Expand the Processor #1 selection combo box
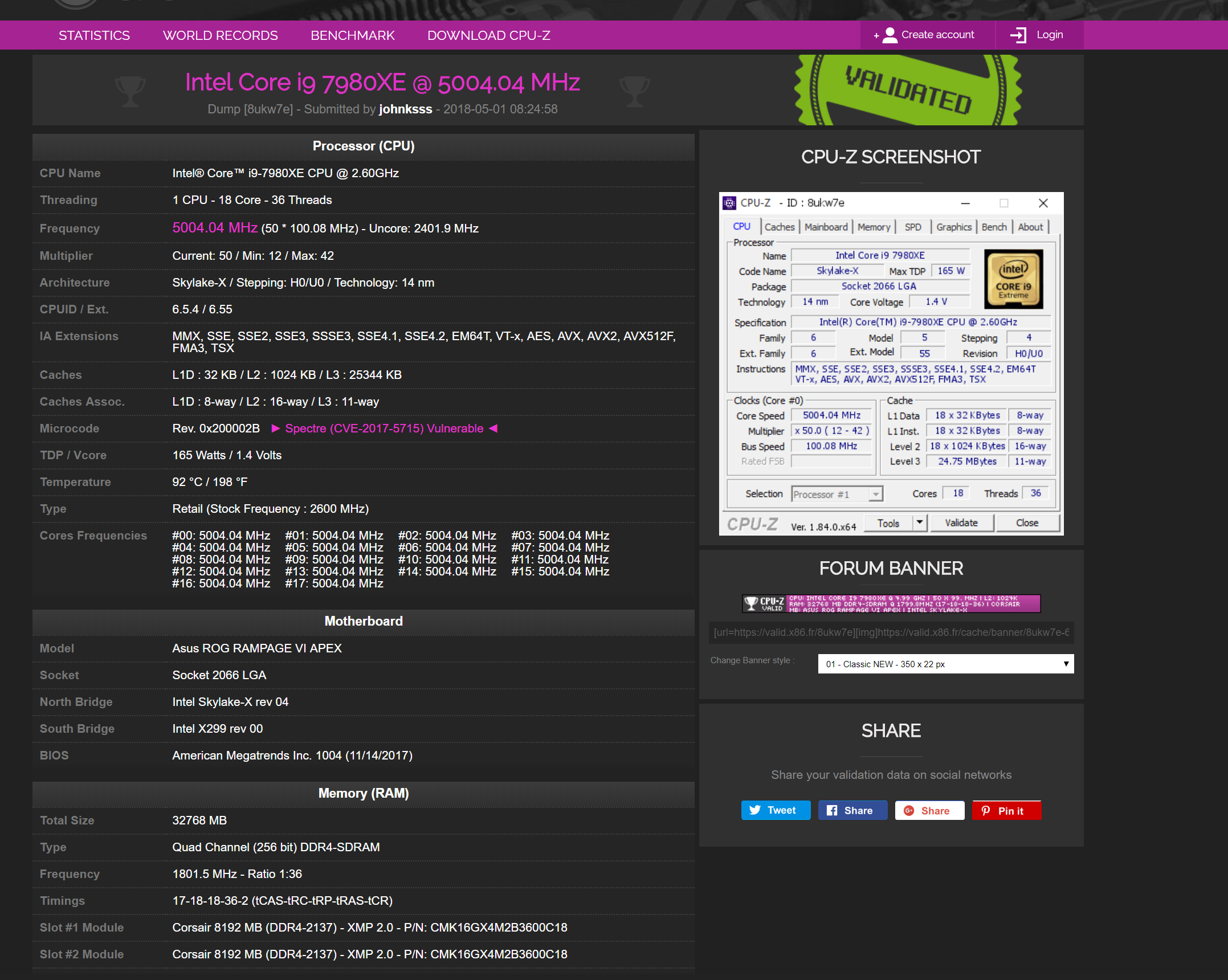The image size is (1228, 980). [x=837, y=494]
